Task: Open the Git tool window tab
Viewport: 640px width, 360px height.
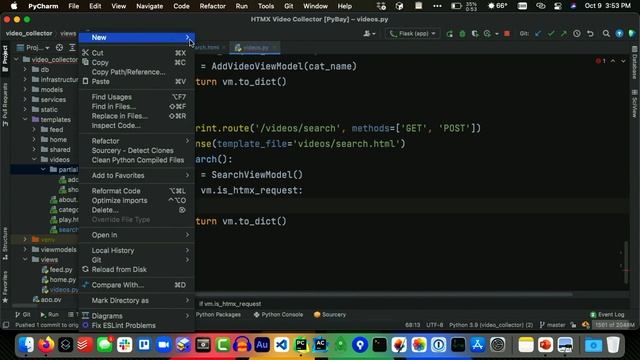Action: click(x=23, y=315)
